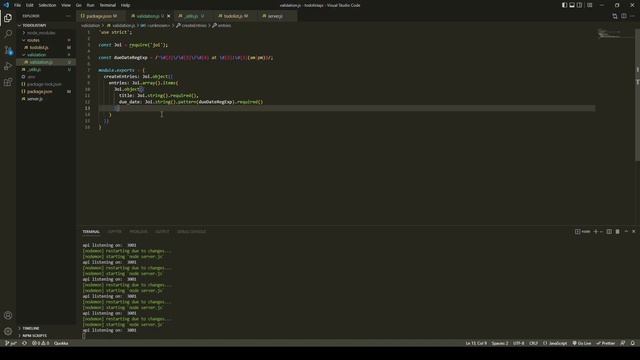Screen dimensions: 640x360
Task: Open the Explorer view in the activity bar
Action: (x=8, y=18)
